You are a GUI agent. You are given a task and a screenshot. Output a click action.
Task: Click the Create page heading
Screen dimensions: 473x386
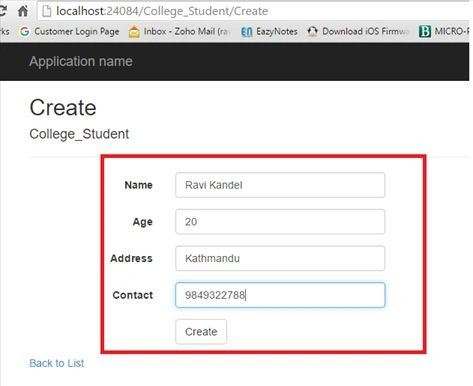tap(63, 108)
